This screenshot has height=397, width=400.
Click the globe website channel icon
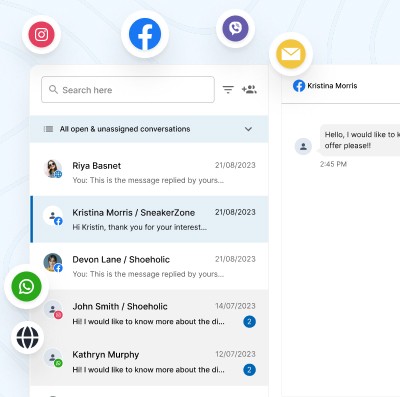[27, 337]
